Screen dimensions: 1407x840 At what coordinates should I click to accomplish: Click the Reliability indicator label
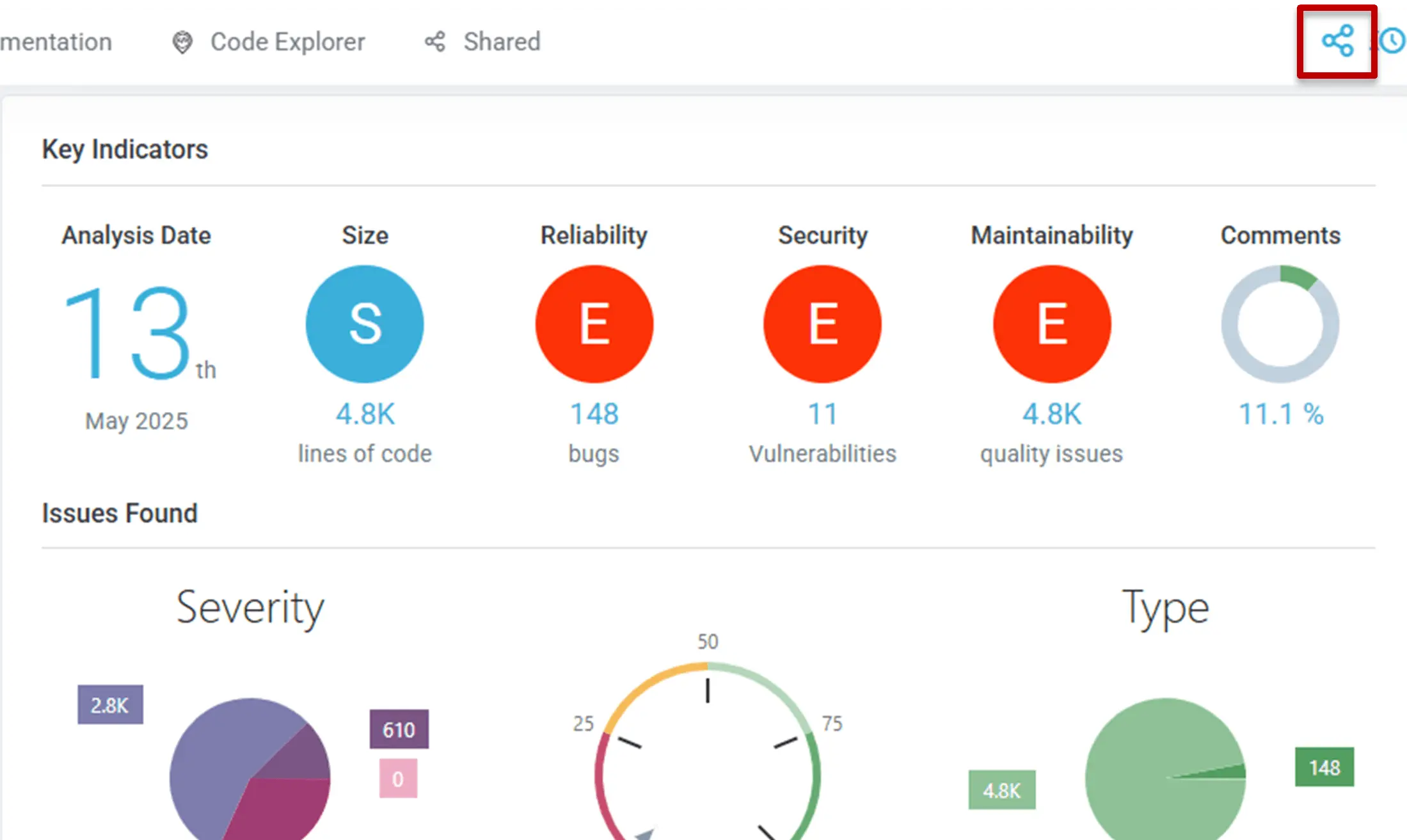point(594,235)
